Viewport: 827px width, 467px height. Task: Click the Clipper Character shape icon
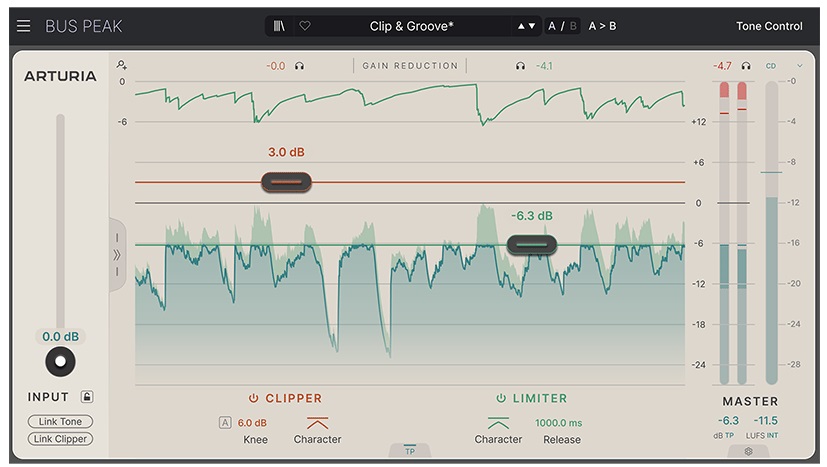(x=317, y=423)
